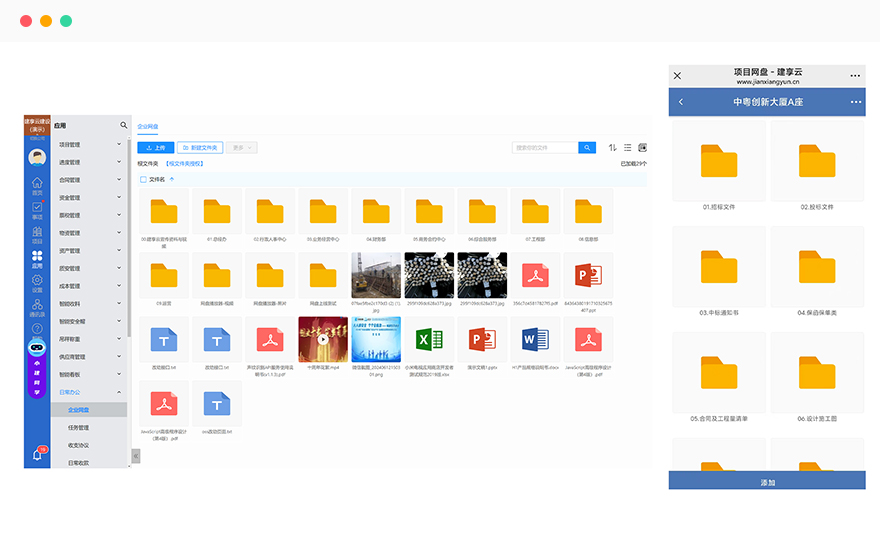
Task: Click the 首页 home icon in sidebar
Action: click(37, 184)
